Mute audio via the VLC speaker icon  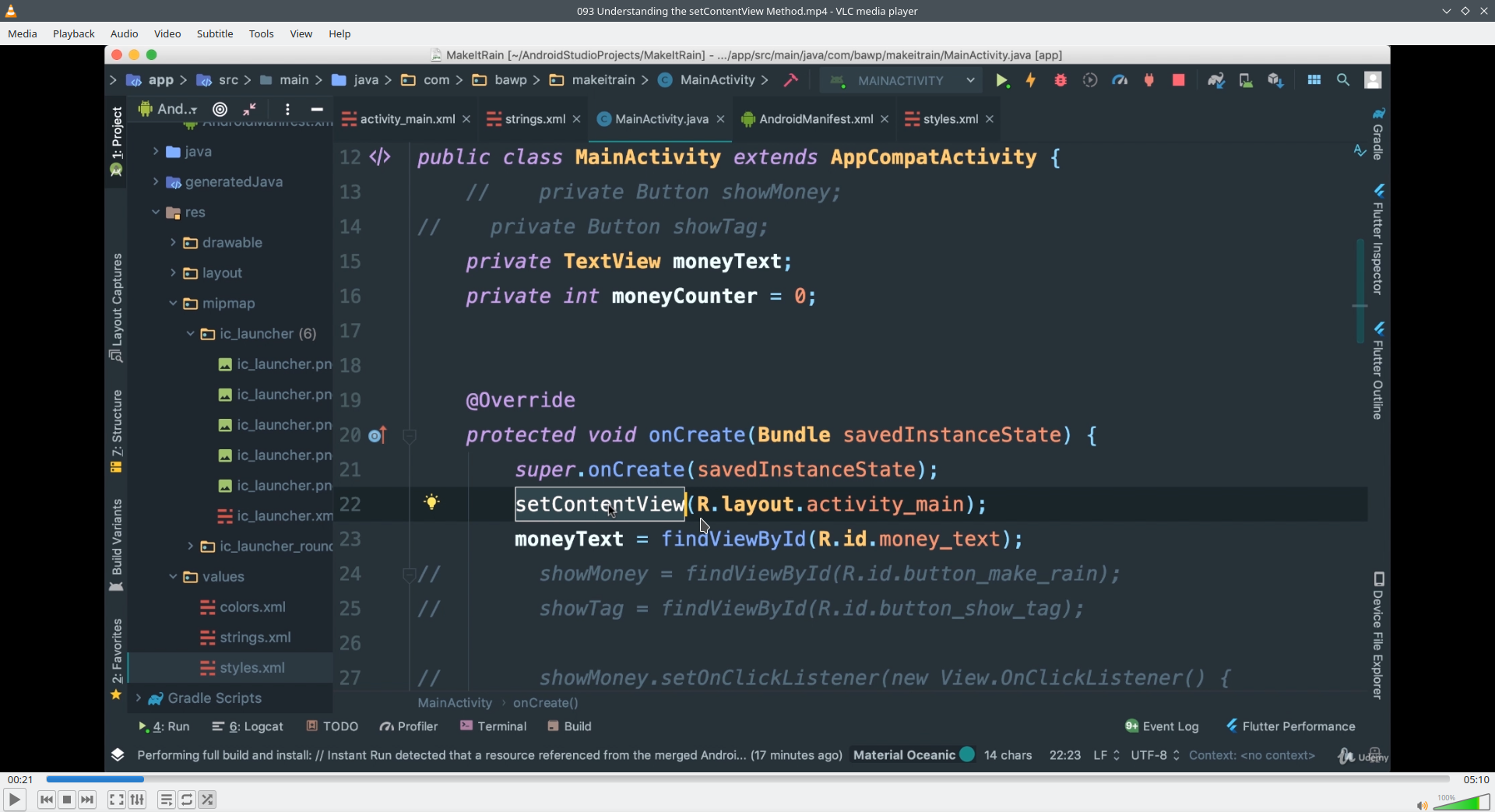(x=1422, y=805)
